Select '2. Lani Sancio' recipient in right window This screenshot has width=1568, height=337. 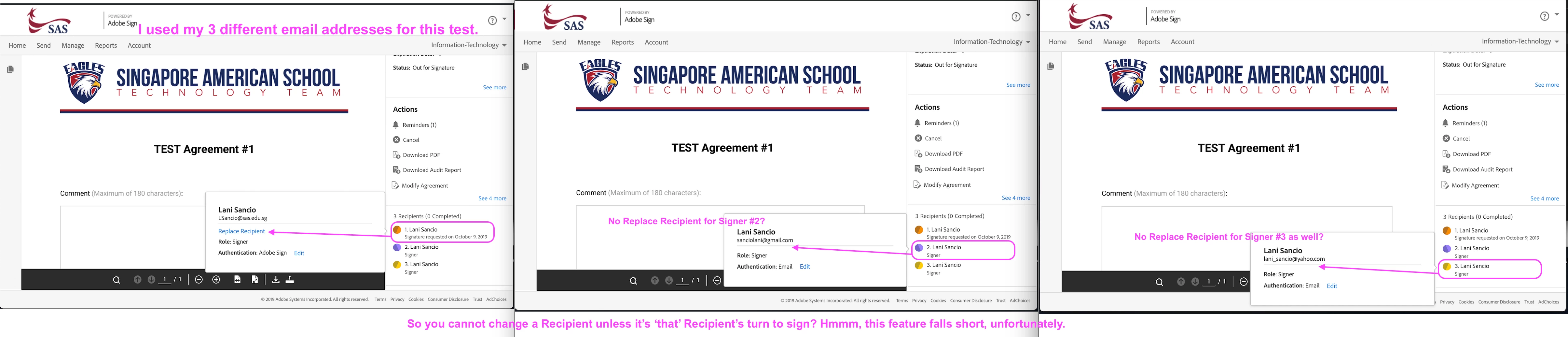point(1472,249)
